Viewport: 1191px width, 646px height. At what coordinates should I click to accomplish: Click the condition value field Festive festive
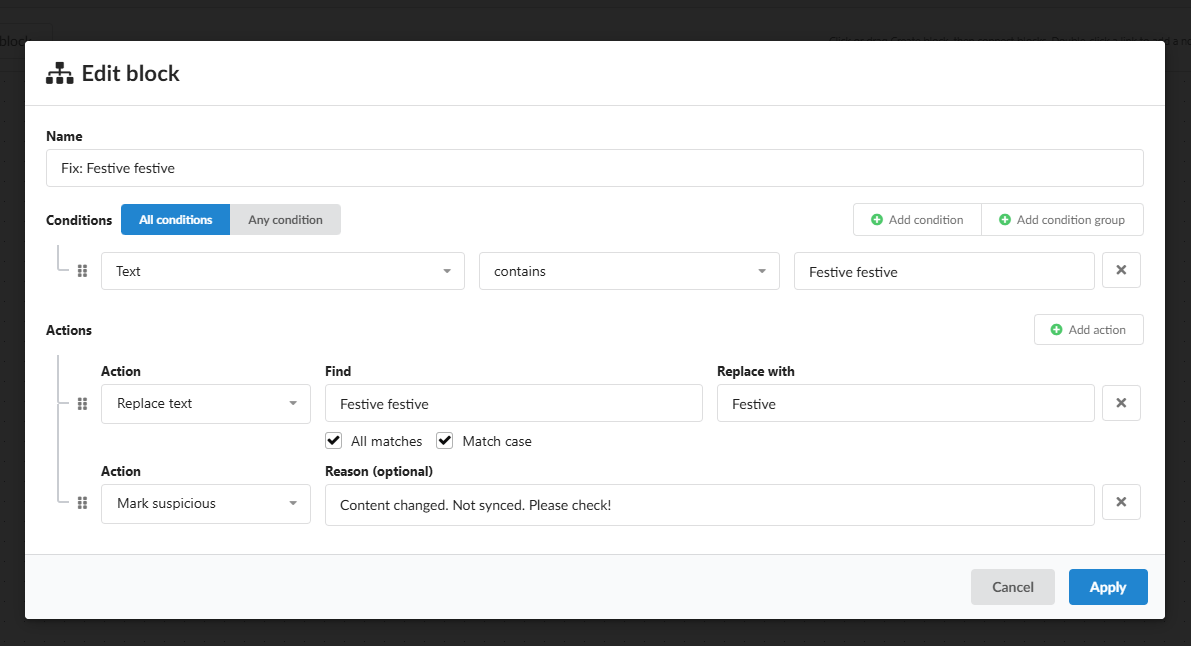(944, 271)
